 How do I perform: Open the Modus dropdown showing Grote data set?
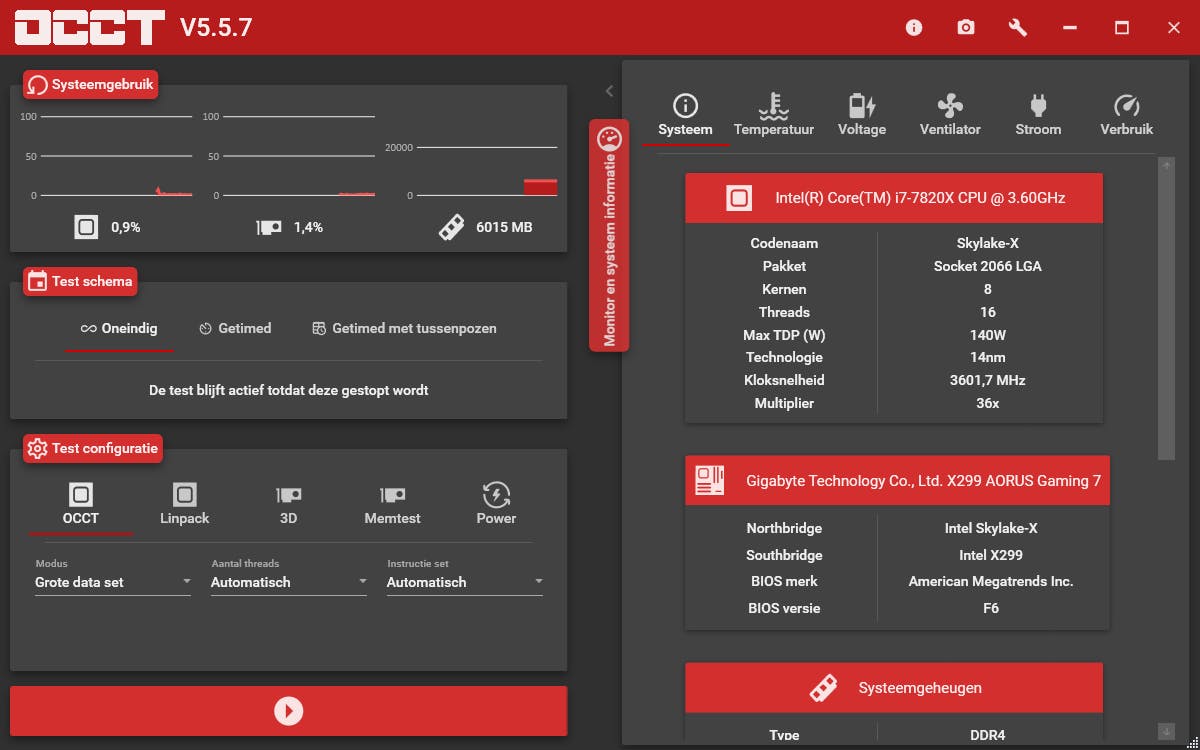point(112,581)
